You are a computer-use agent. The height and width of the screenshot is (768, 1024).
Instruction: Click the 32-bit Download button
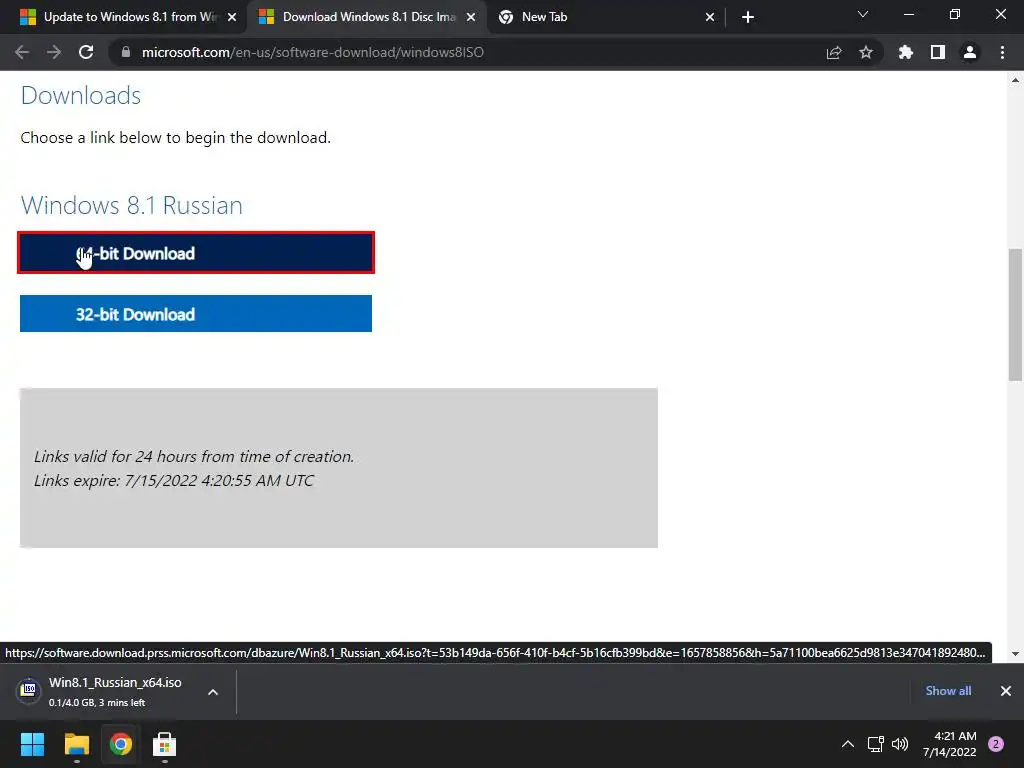coord(196,313)
